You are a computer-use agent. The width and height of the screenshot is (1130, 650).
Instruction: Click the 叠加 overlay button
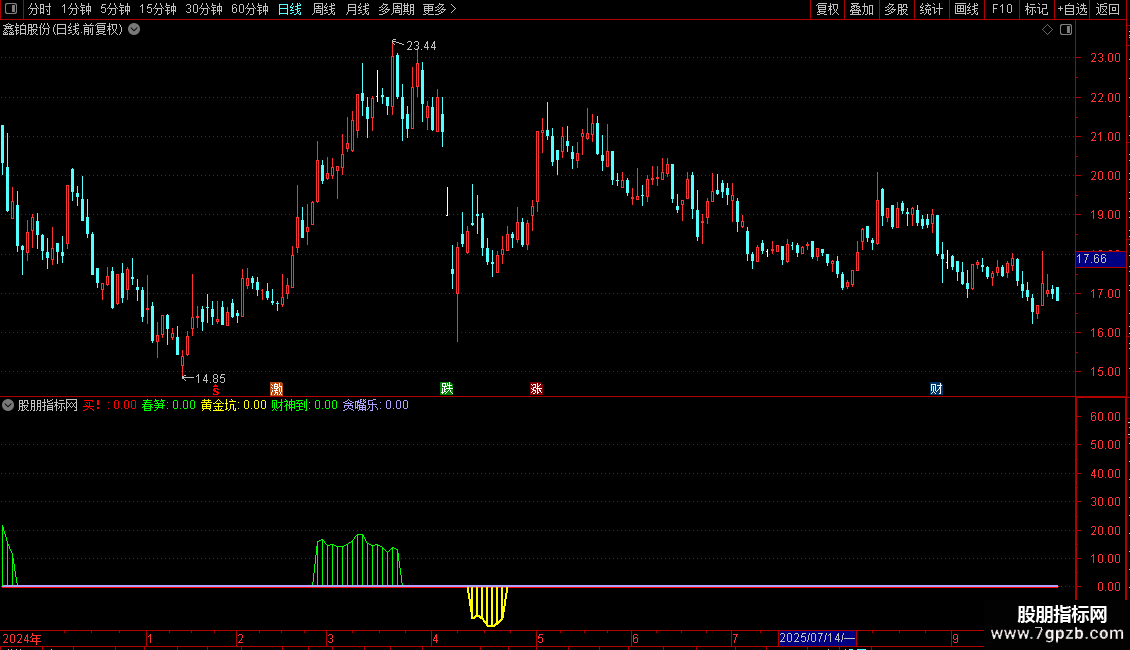tap(862, 9)
